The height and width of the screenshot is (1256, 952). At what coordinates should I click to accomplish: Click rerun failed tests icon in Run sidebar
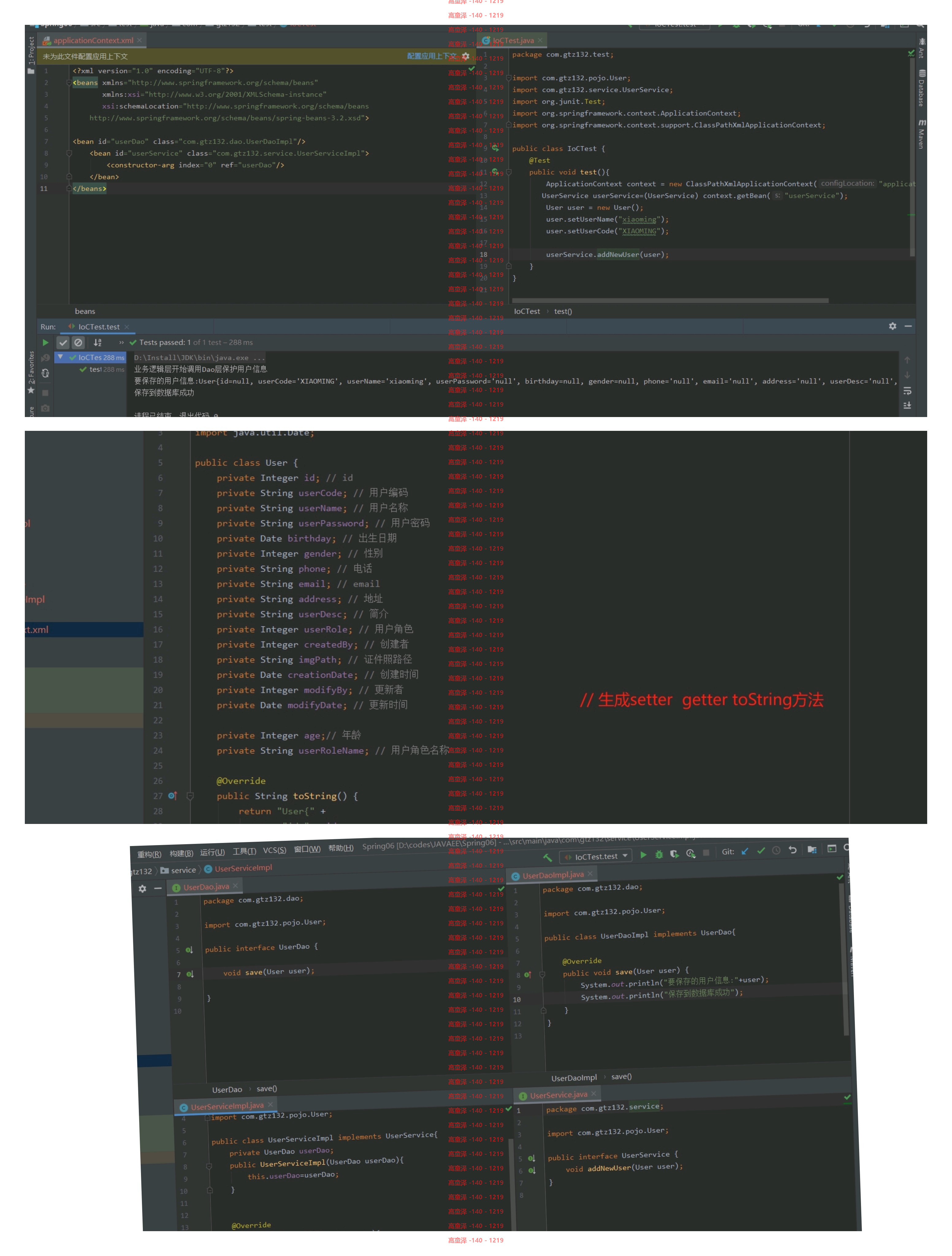tap(45, 358)
